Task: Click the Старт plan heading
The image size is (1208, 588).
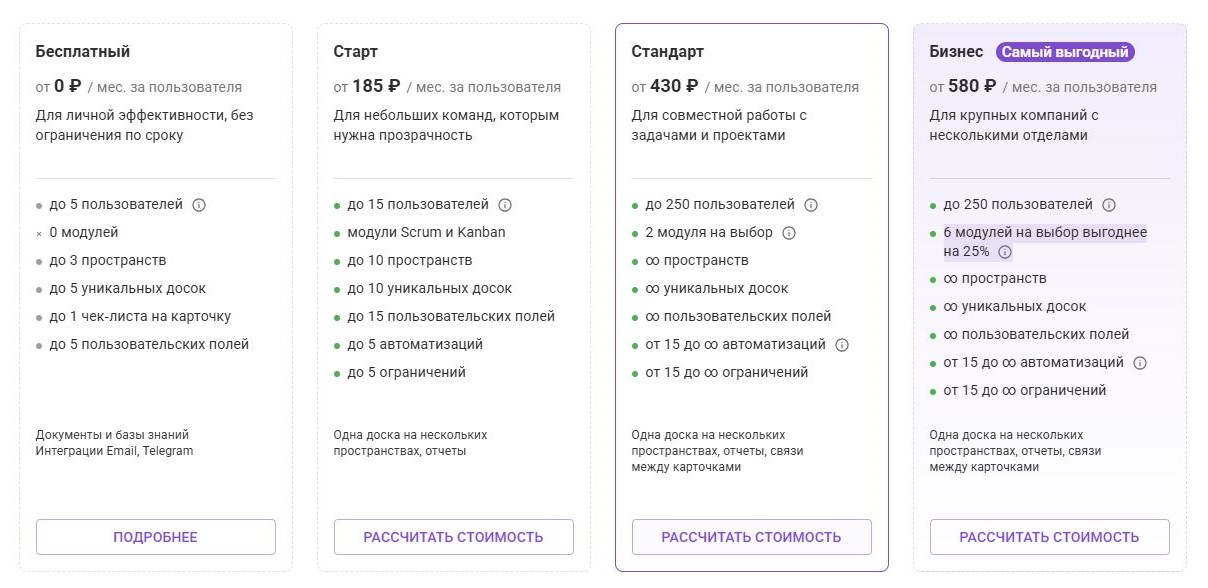Action: (x=356, y=52)
